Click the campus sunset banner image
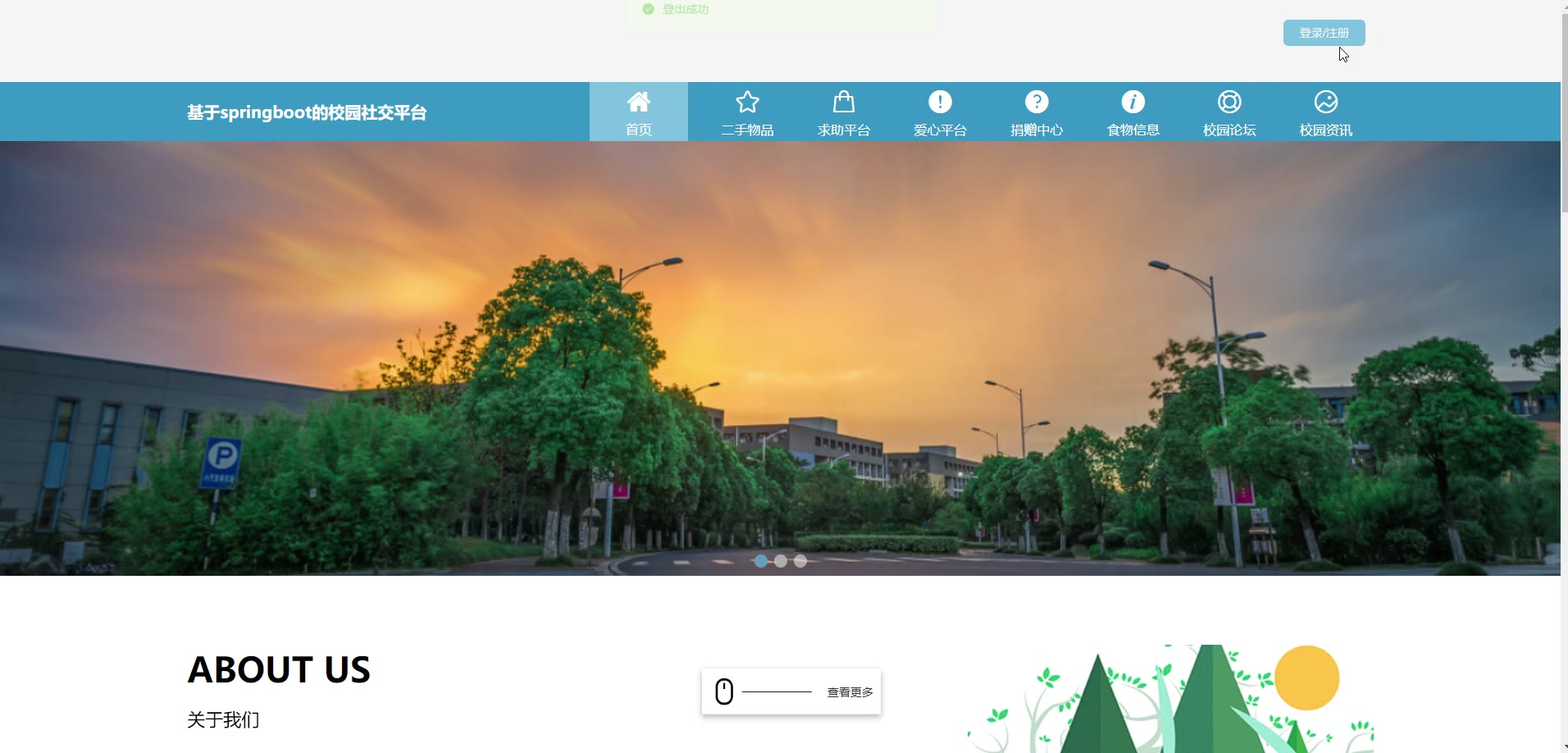Image resolution: width=1568 pixels, height=753 pixels. pos(780,358)
